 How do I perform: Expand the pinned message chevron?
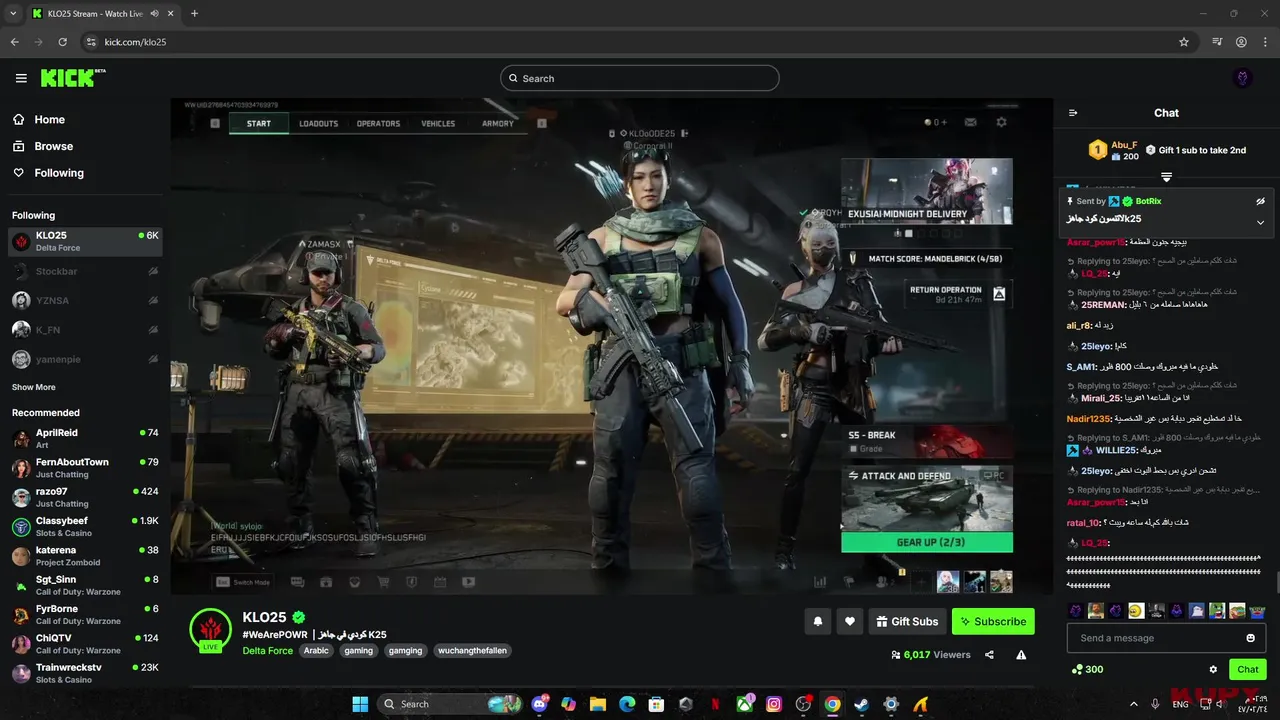(1260, 222)
